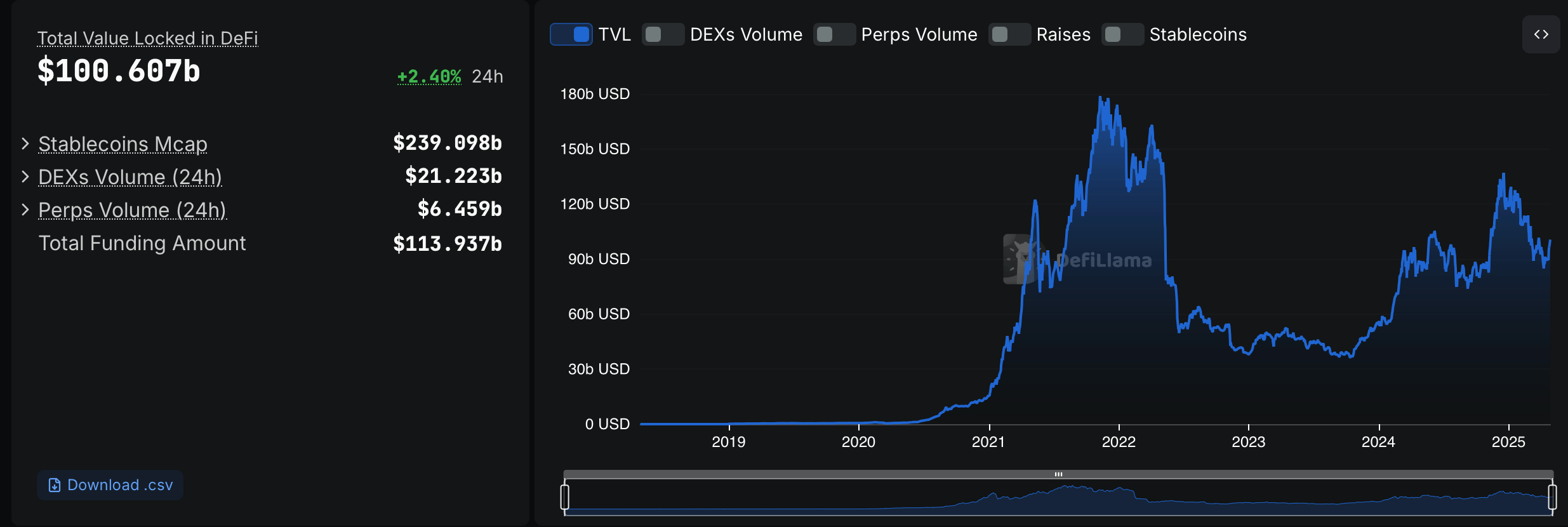Click the right handle of the range slider
The width and height of the screenshot is (1568, 527).
click(1552, 497)
